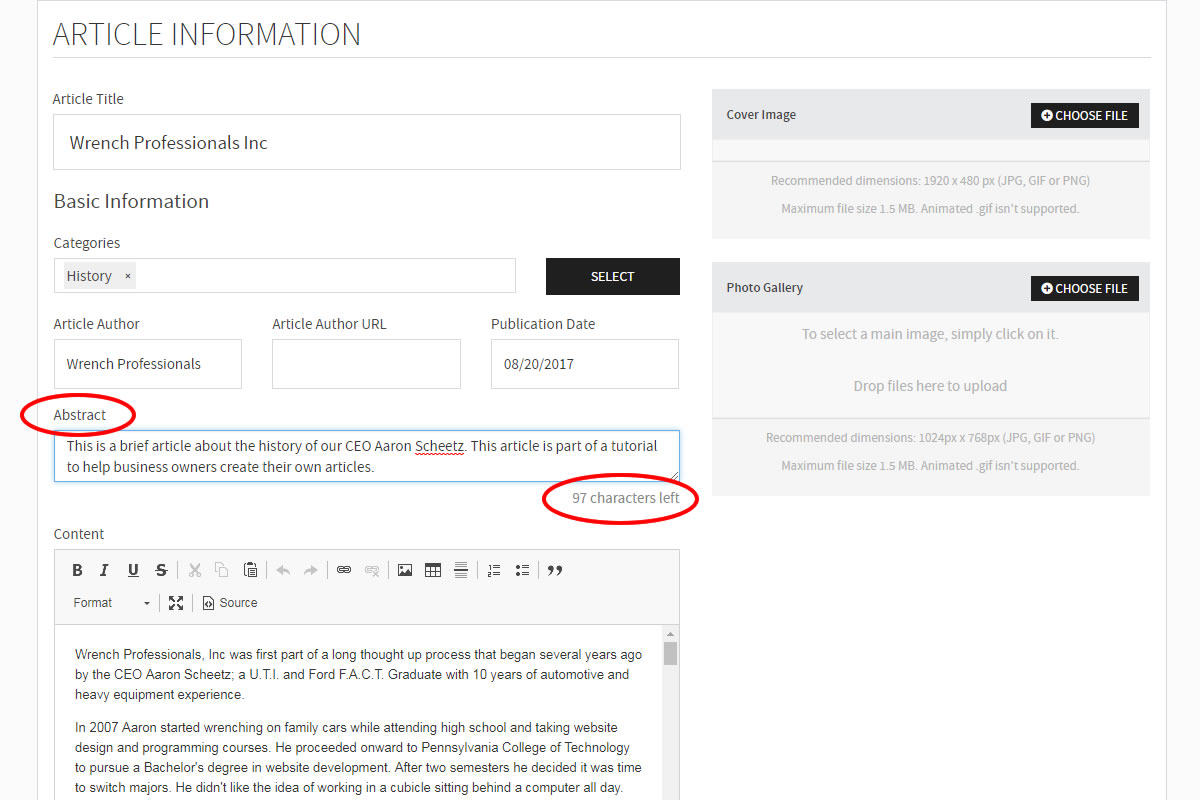Redo the edit in Content editor
This screenshot has width=1200, height=800.
click(311, 570)
